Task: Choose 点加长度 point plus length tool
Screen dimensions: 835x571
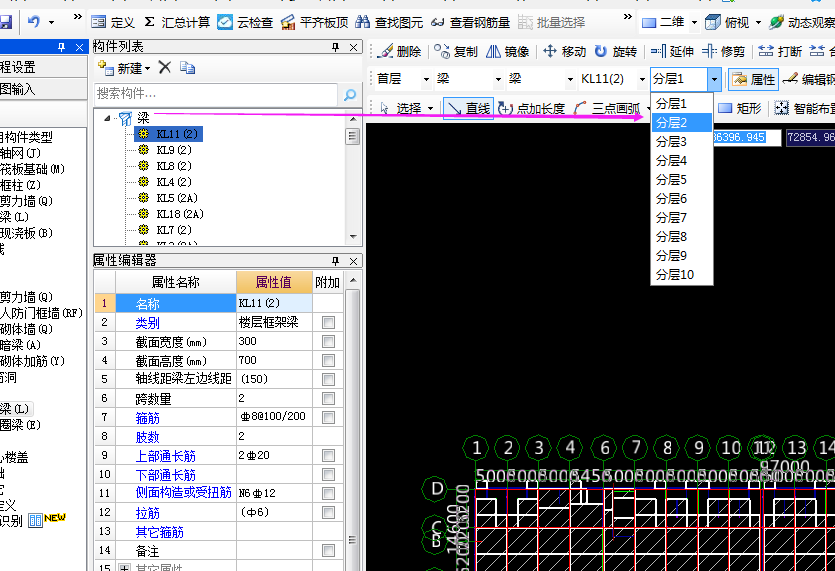Action: point(531,108)
